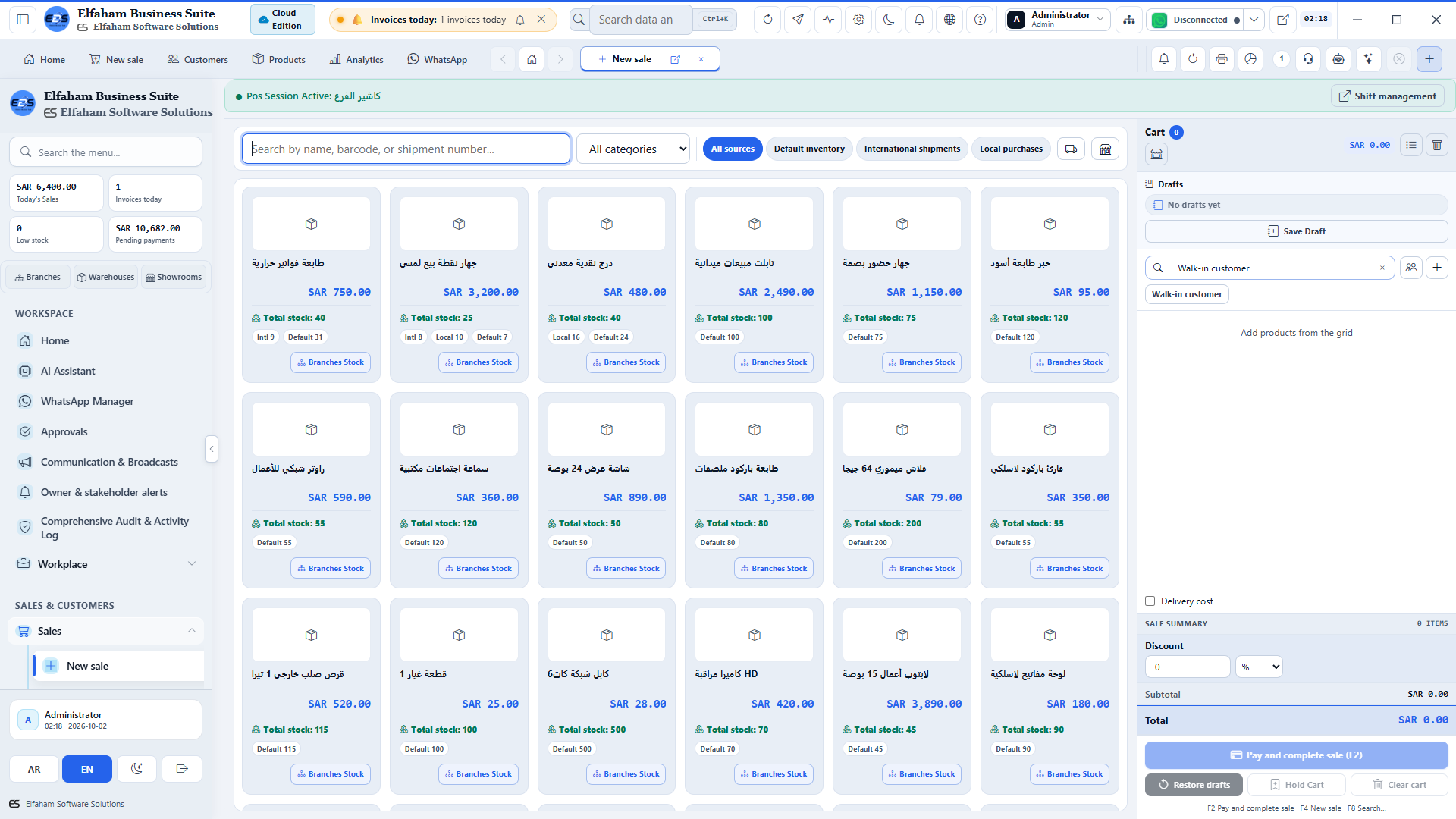Switch to the Warehouses tab in sidebar

106,277
